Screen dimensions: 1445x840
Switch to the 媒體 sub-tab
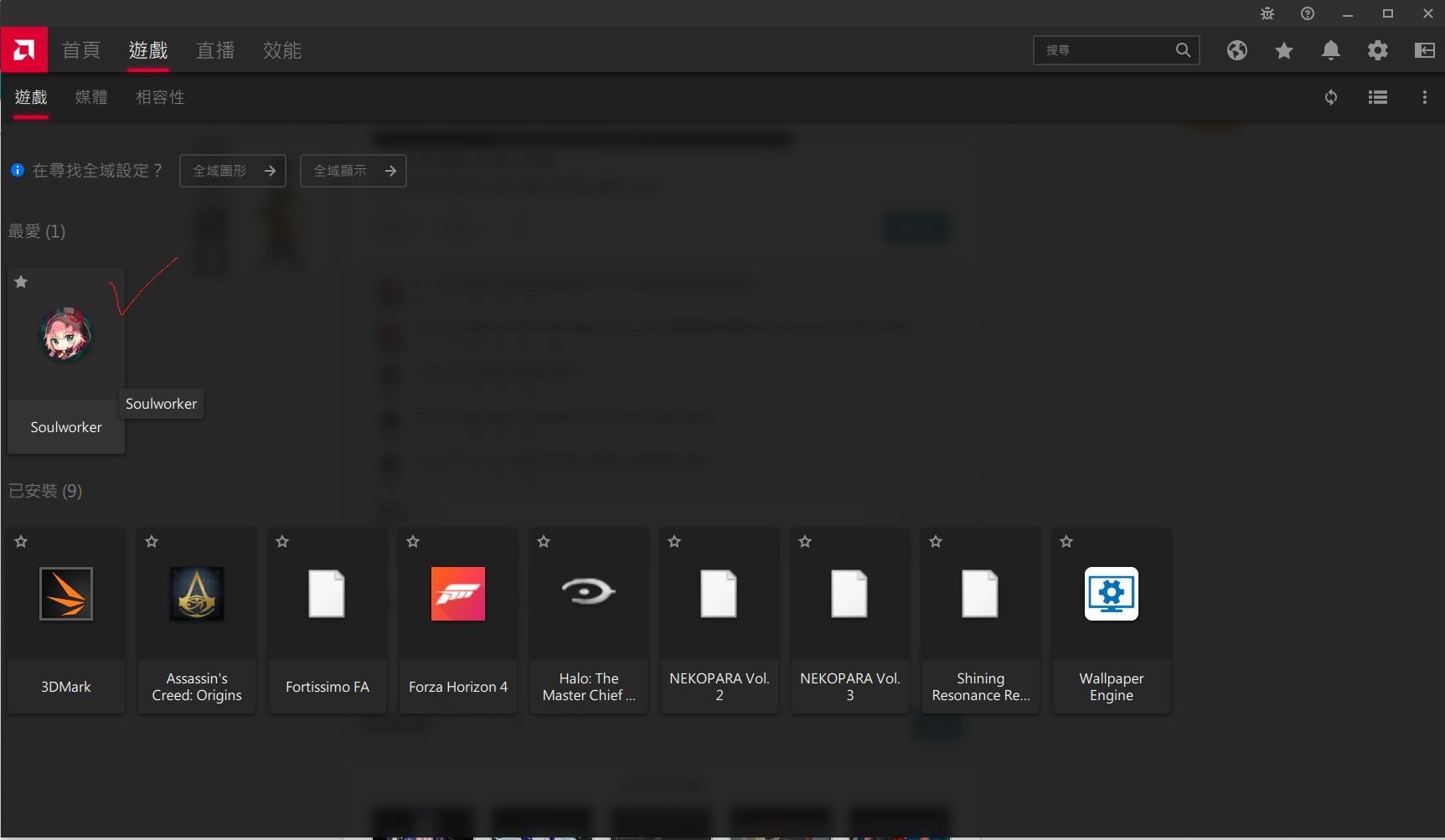(91, 97)
